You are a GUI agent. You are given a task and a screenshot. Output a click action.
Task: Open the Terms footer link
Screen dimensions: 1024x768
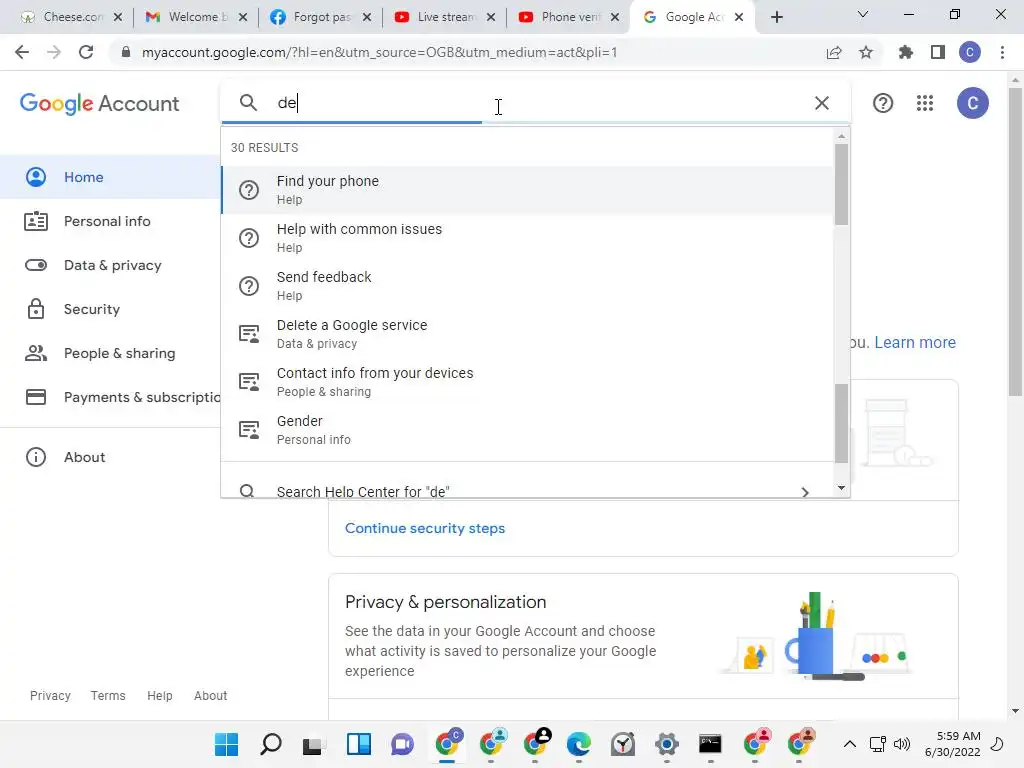pos(108,696)
